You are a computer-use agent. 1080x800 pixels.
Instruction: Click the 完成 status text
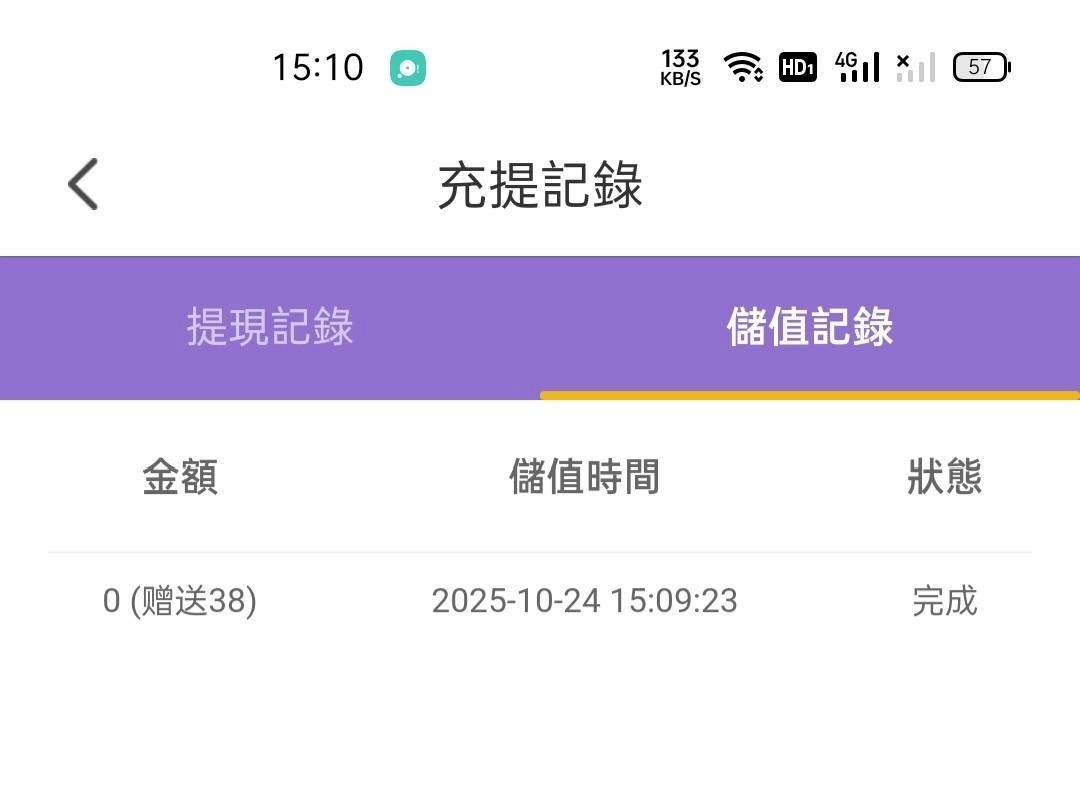944,601
